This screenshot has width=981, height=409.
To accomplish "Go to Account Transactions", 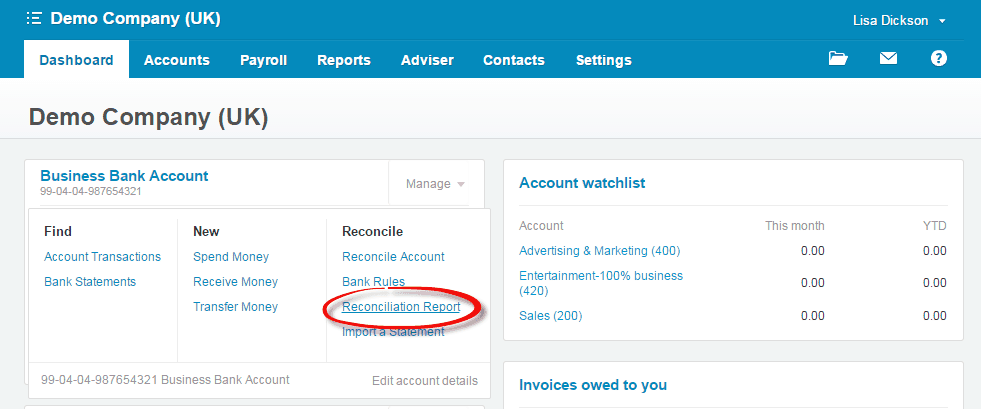I will pos(103,257).
